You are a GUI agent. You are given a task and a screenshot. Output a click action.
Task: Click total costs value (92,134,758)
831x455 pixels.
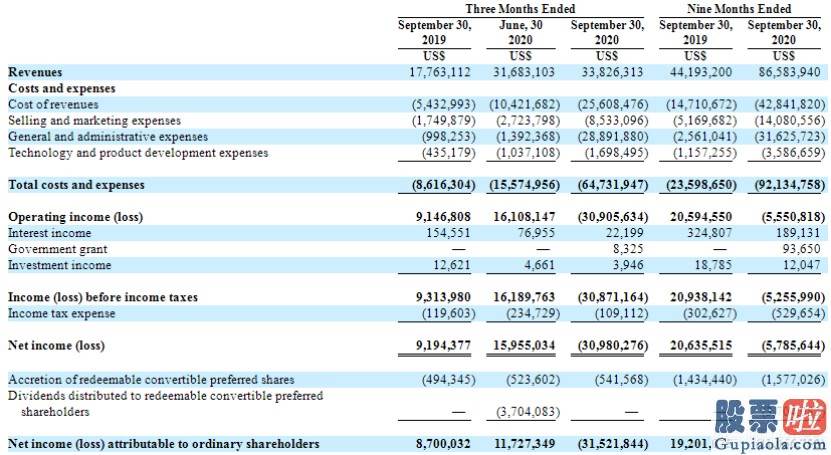click(x=790, y=185)
